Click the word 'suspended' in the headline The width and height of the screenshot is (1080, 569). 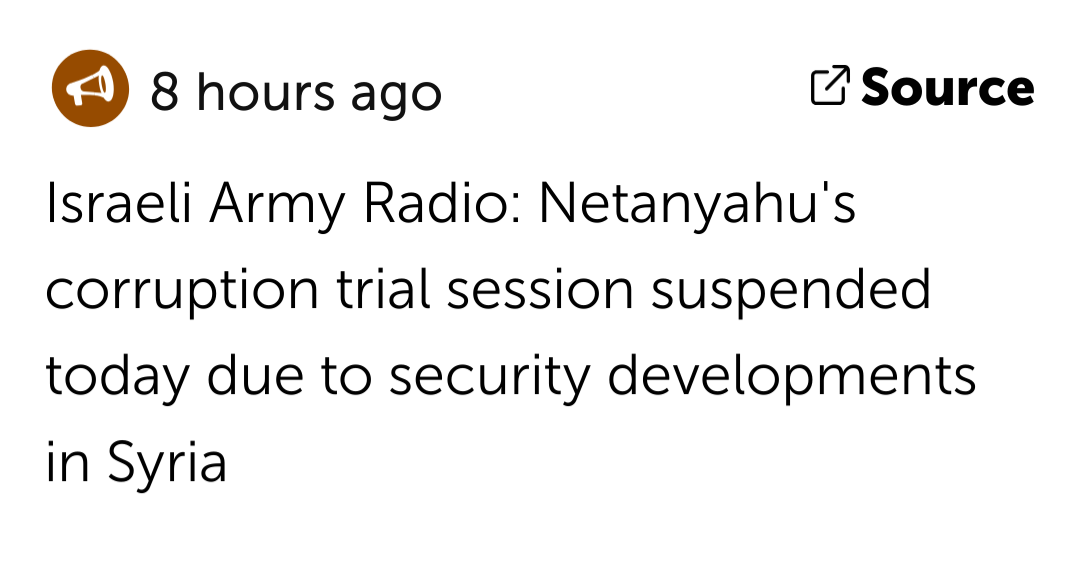tap(791, 287)
